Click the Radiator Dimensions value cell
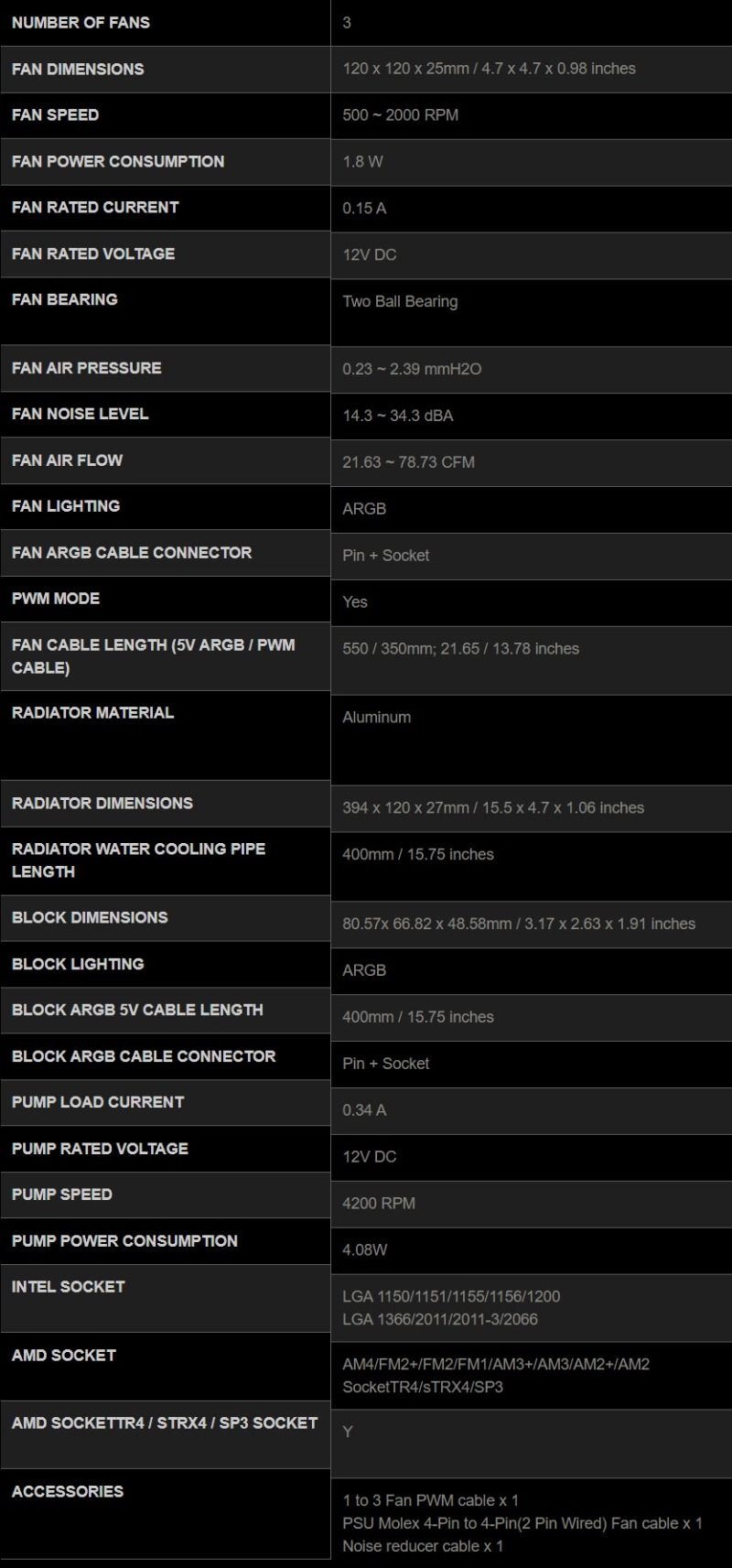This screenshot has height=1568, width=732. (492, 808)
